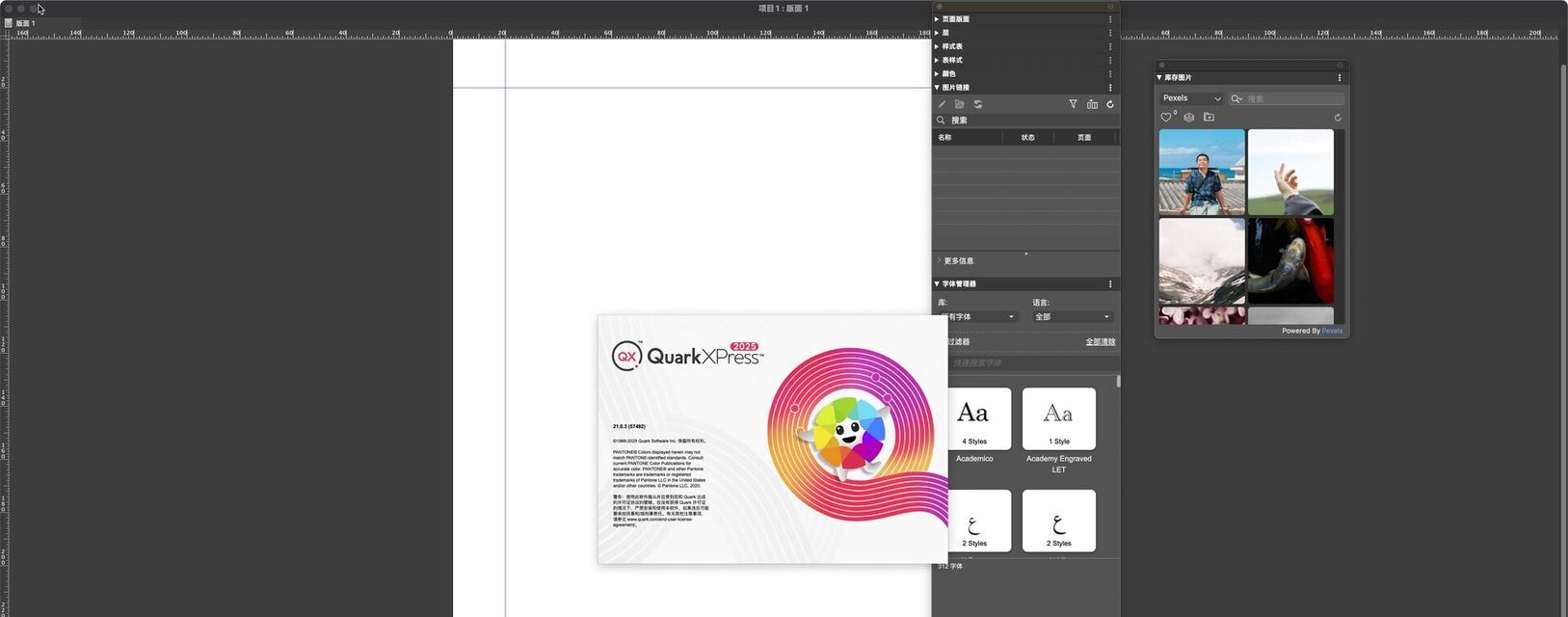Viewport: 1568px width, 617px height.
Task: Select the right Arabic 2 Styles font card
Action: [1059, 521]
